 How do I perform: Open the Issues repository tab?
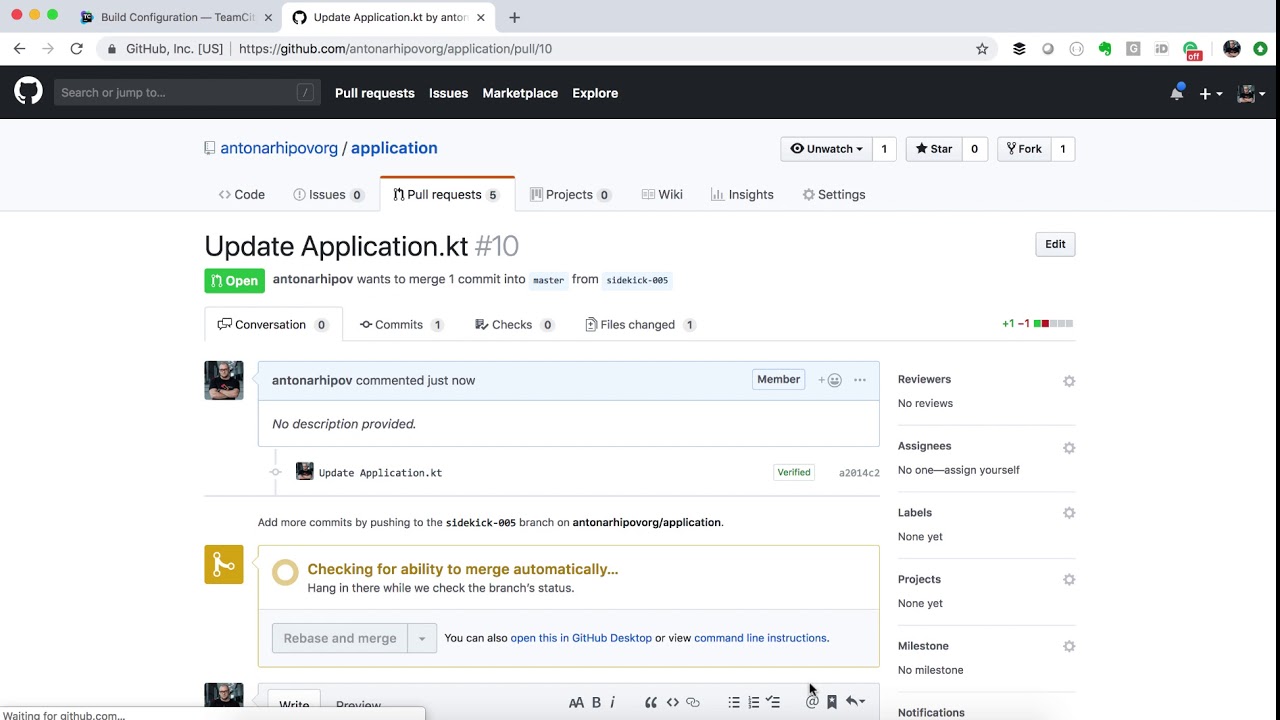click(328, 194)
